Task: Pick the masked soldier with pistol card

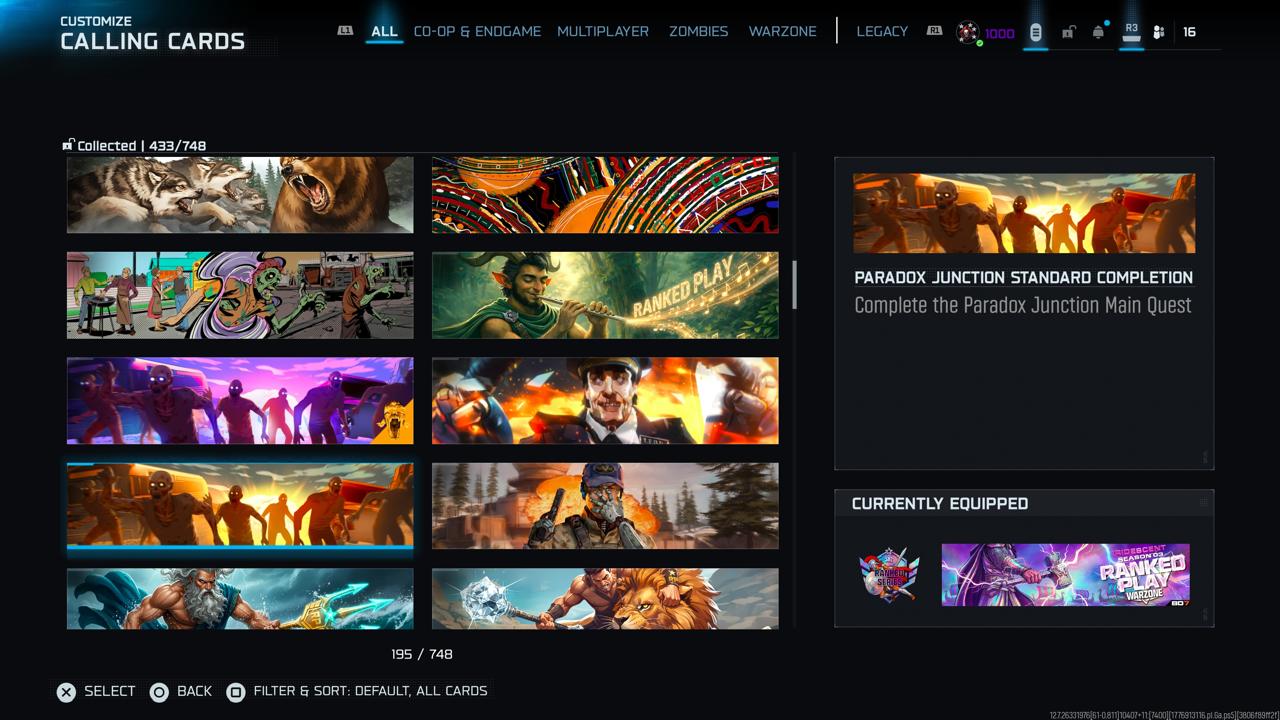Action: coord(605,506)
